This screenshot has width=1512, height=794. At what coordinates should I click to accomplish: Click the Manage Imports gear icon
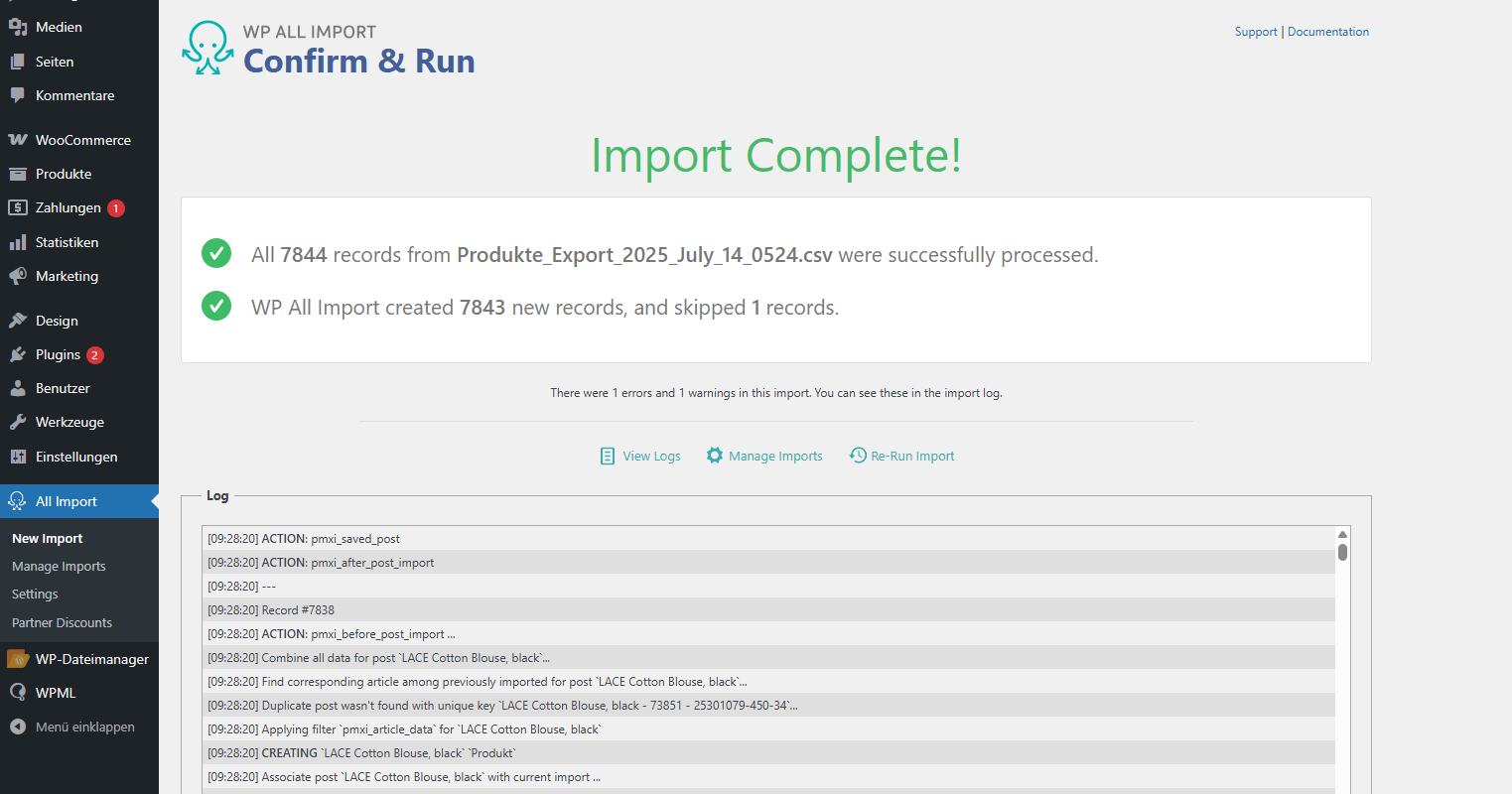(715, 456)
